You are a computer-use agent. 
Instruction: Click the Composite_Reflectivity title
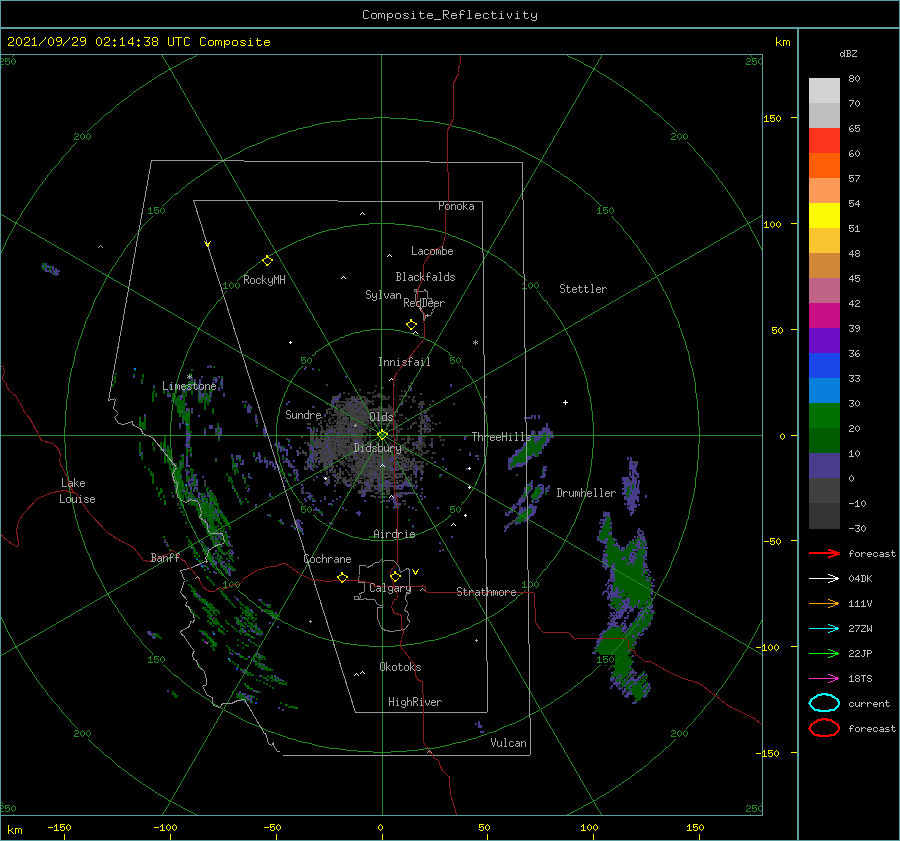click(x=449, y=15)
